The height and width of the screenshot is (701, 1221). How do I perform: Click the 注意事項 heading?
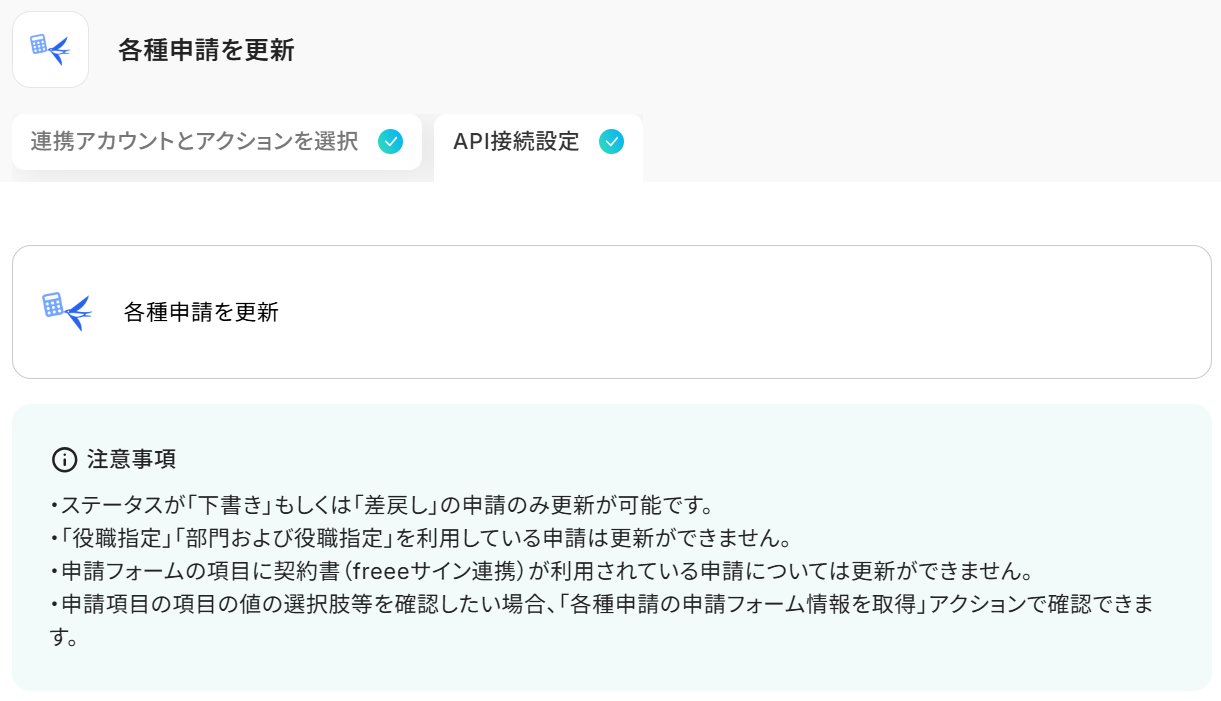(131, 460)
